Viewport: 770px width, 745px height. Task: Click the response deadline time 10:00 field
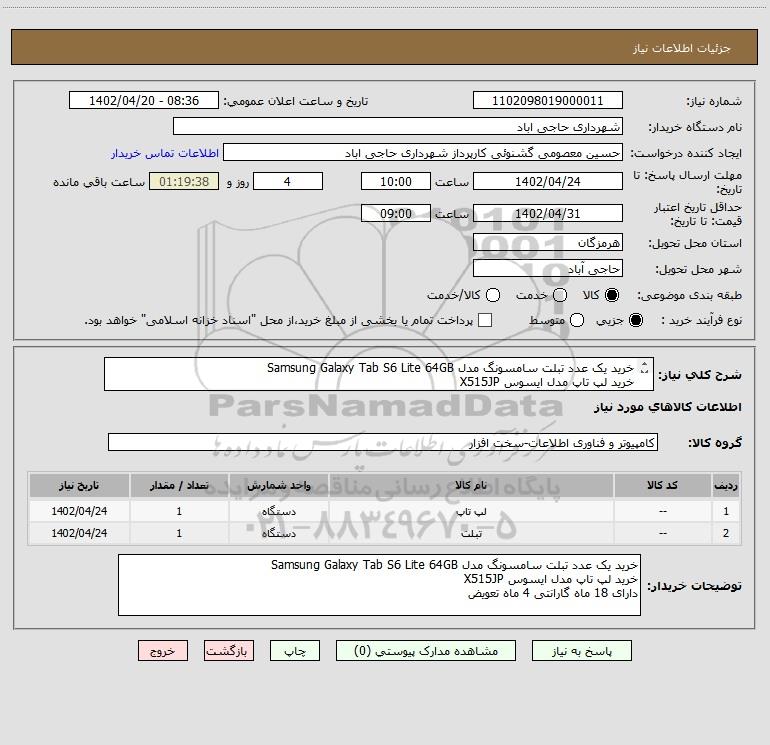click(396, 181)
